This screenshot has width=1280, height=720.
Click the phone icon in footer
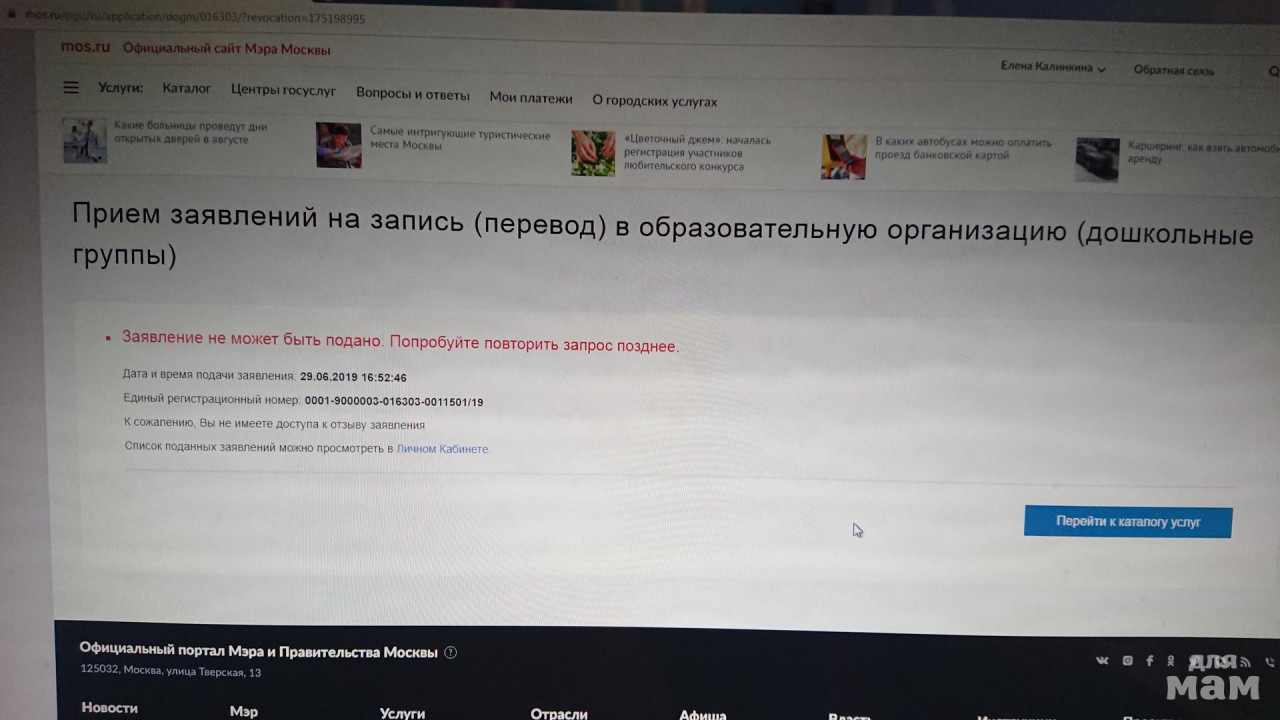tap(1270, 662)
